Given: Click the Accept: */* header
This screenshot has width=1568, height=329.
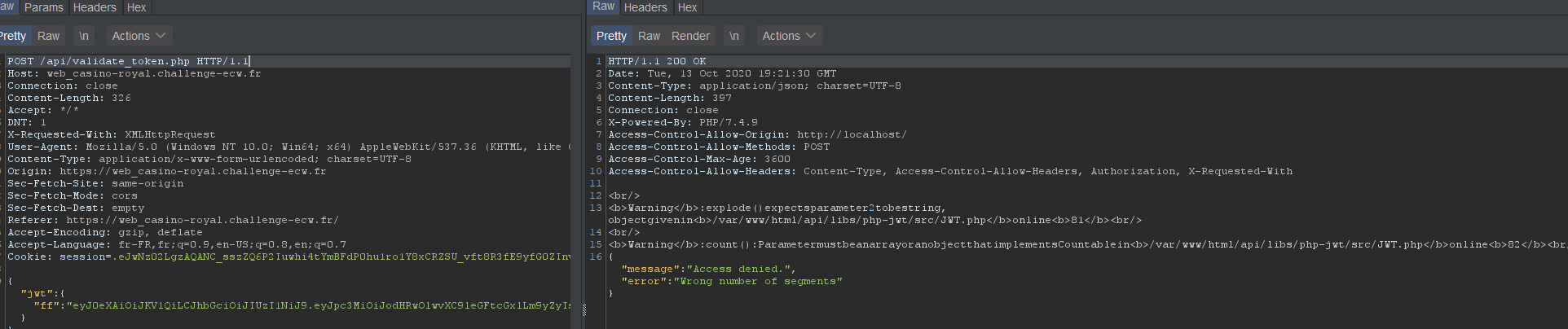Looking at the screenshot, I should click(x=43, y=110).
